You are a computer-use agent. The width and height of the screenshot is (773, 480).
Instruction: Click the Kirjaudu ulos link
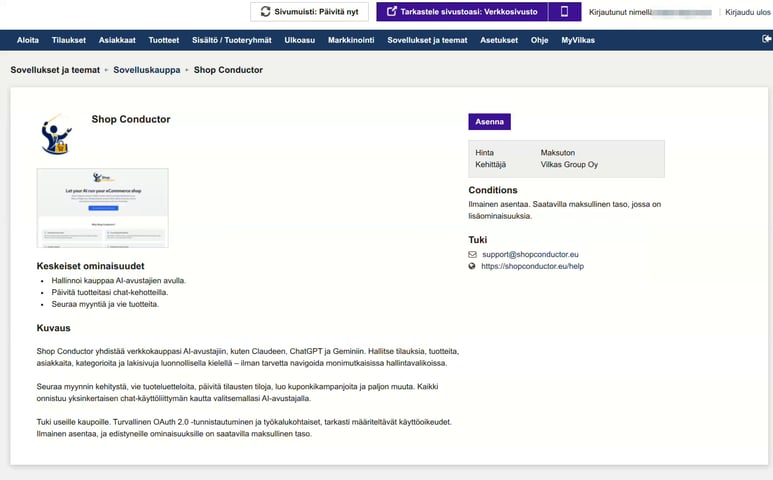(x=747, y=12)
